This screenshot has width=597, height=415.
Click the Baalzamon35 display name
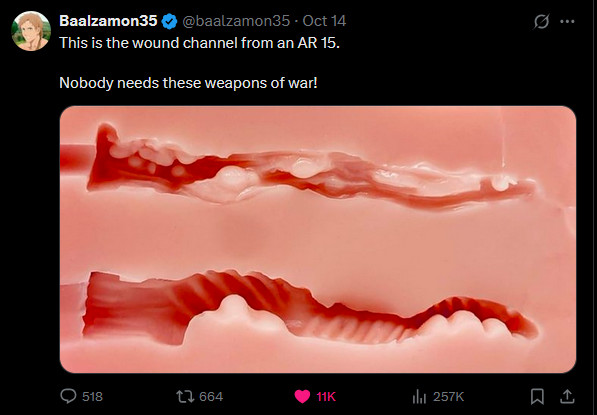(108, 21)
